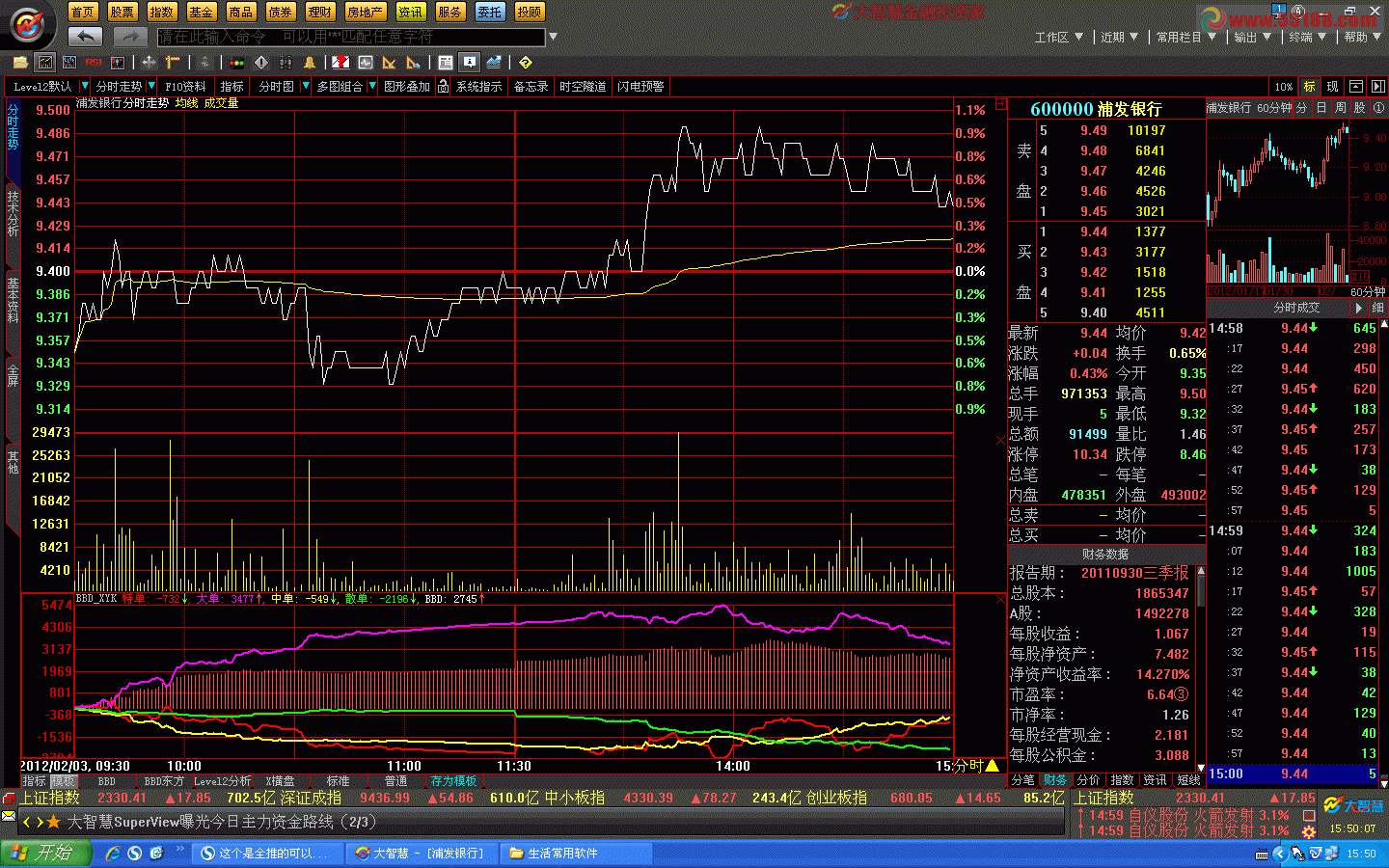Toggle the 10% scale button
1389x868 pixels.
coord(1283,87)
